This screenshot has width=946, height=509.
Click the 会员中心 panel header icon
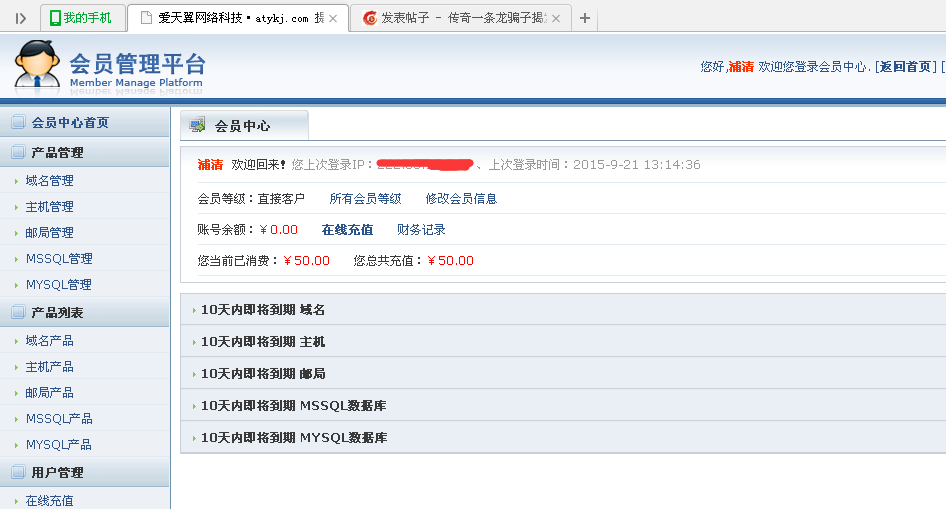197,126
